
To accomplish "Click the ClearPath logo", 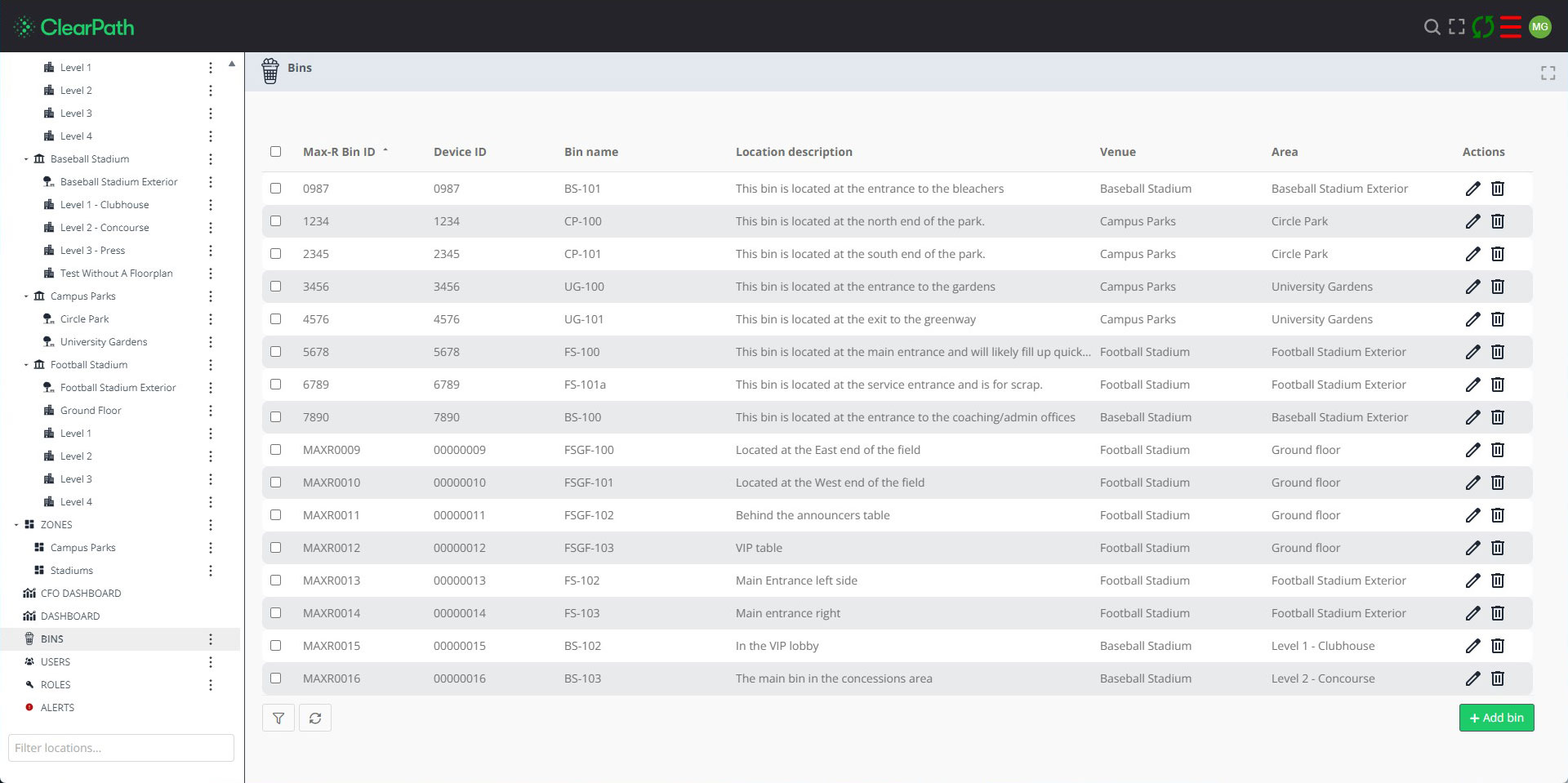I will tap(74, 27).
